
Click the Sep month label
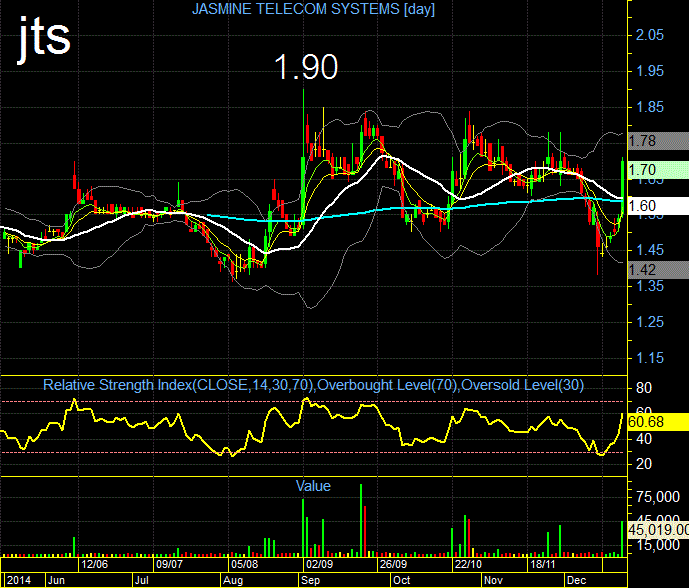click(x=310, y=581)
